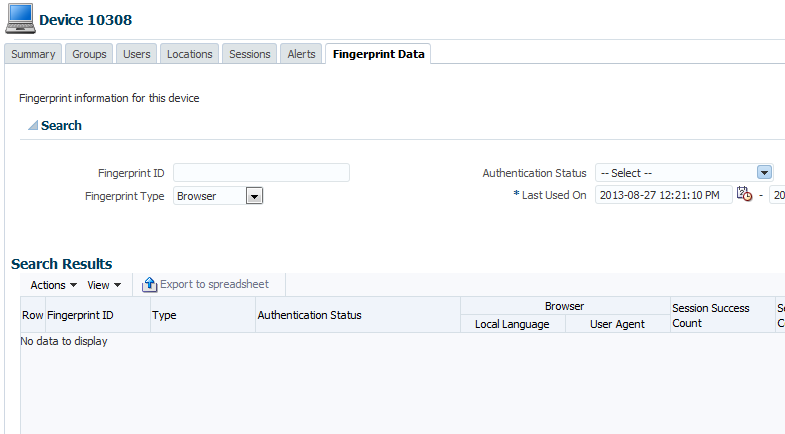The image size is (785, 434).
Task: Click the Search Results heading
Action: (x=62, y=264)
